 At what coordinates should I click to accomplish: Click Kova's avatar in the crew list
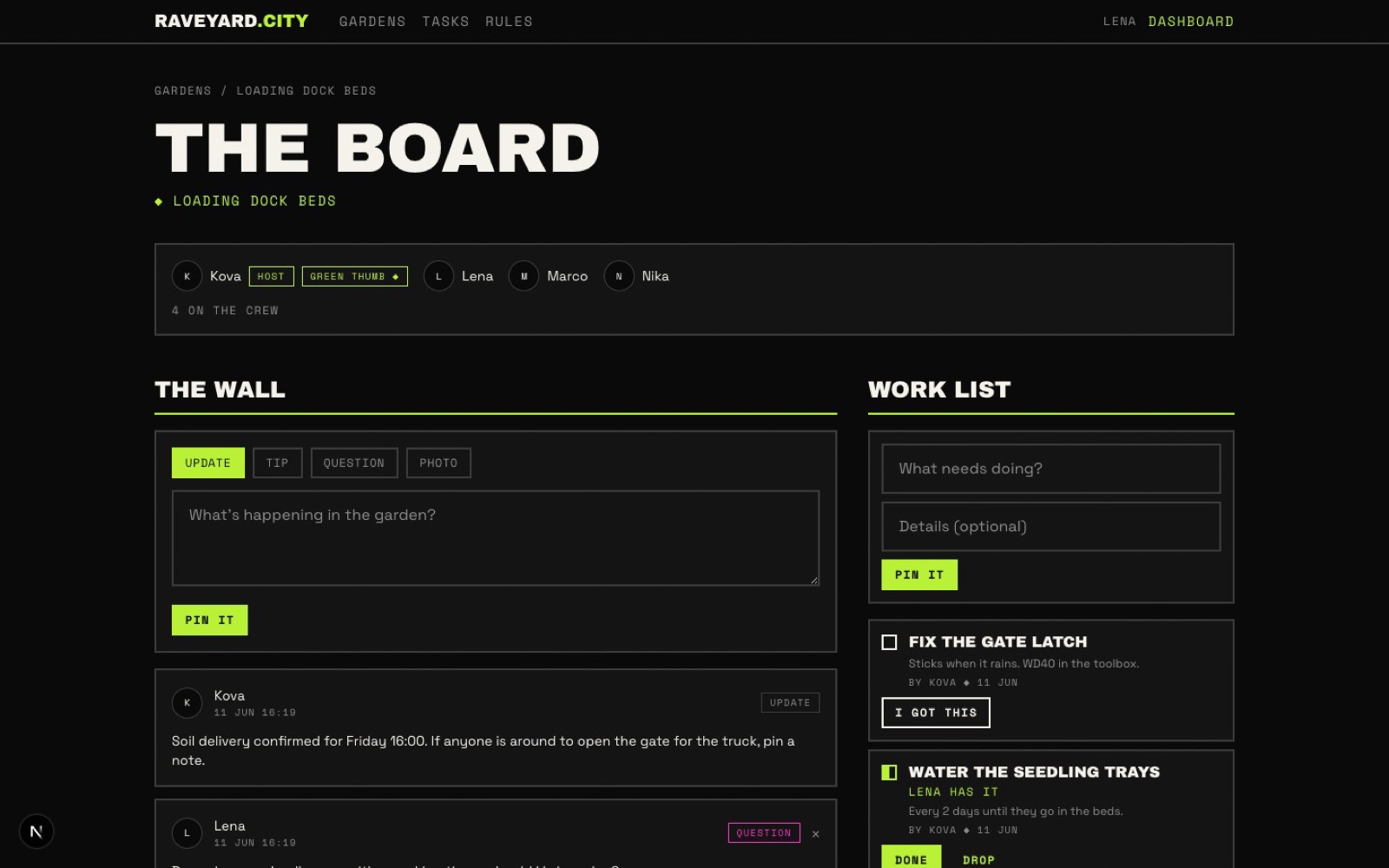pyautogui.click(x=187, y=276)
